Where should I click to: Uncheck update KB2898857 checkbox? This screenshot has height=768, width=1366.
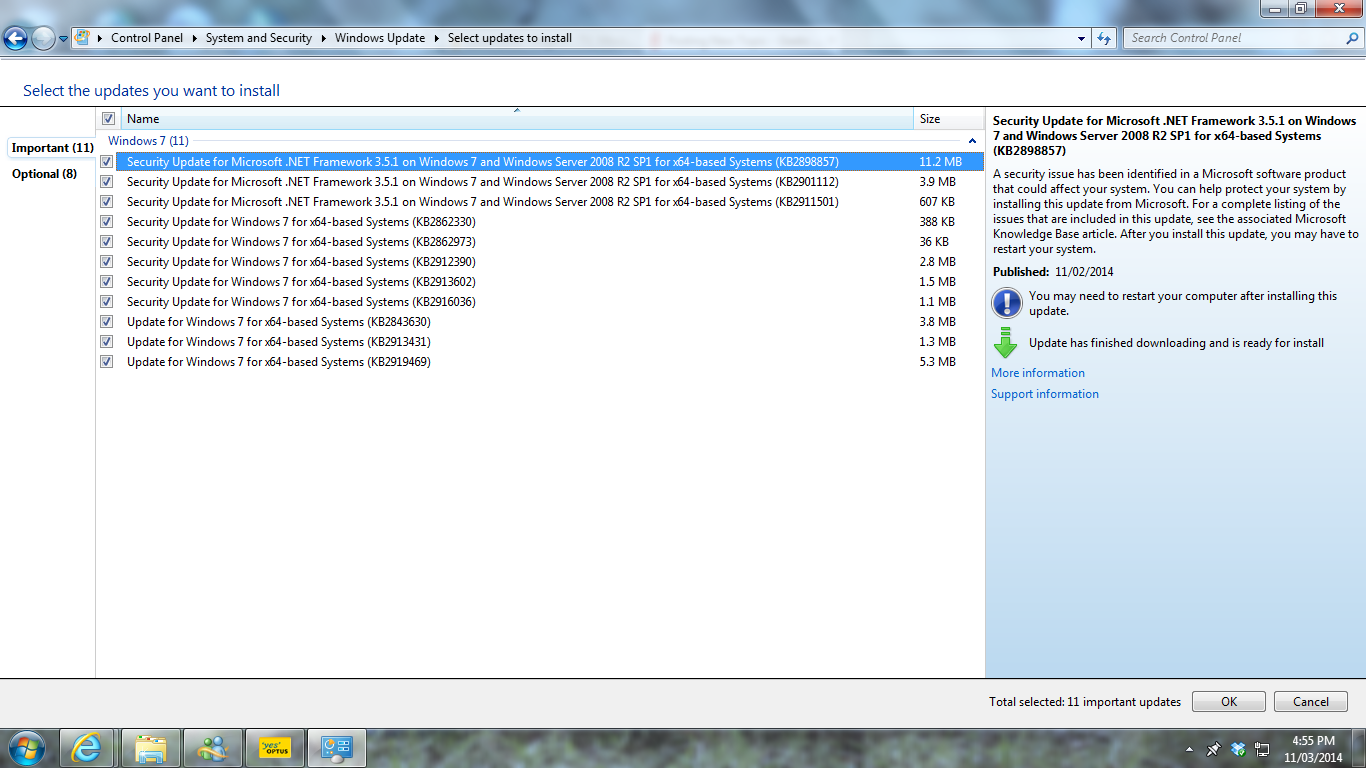(107, 162)
